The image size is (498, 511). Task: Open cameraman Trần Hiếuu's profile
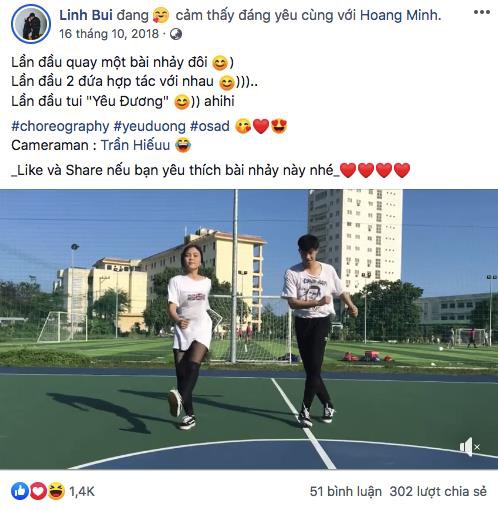135,145
